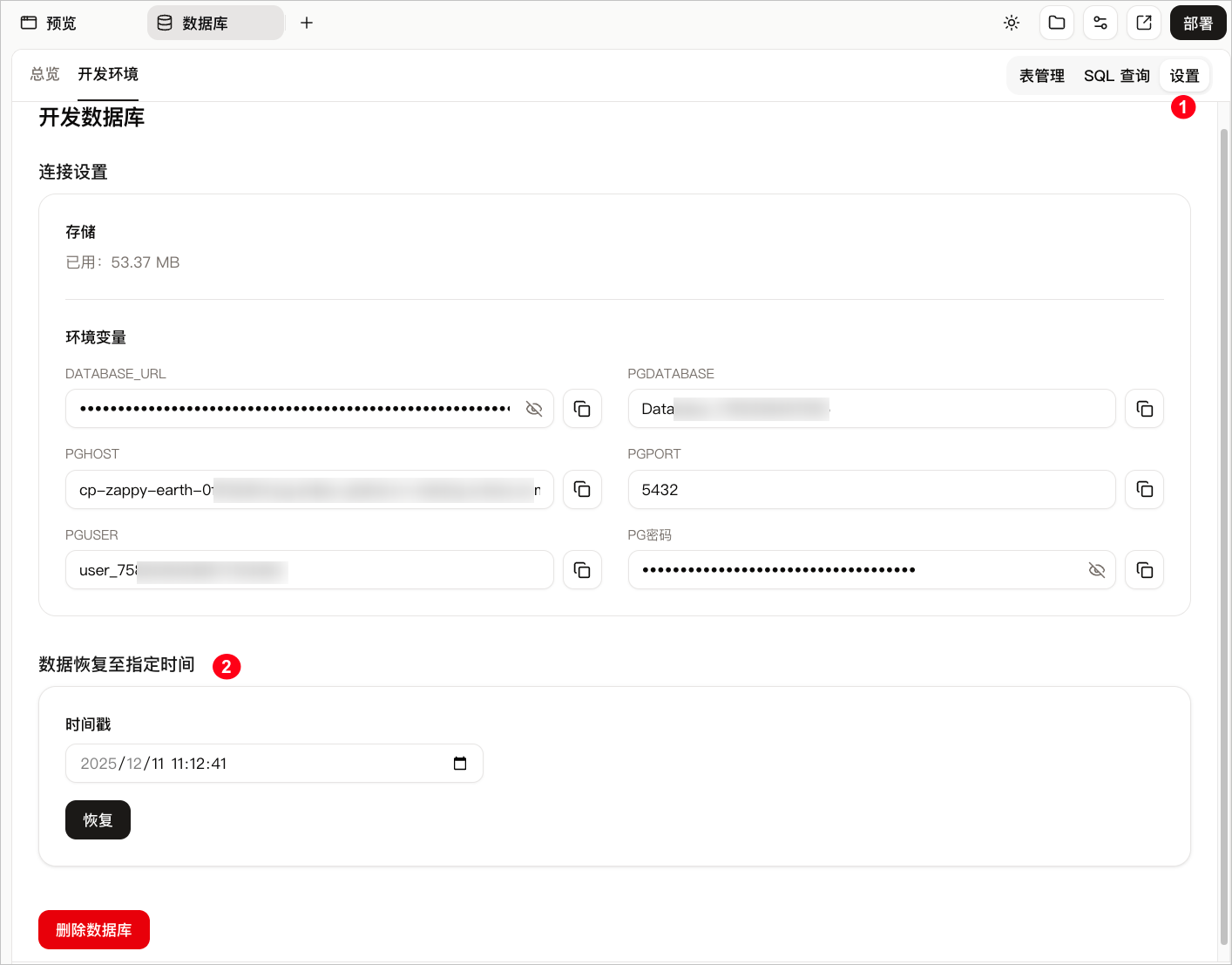Open the 表管理 tab
This screenshot has width=1232, height=965.
(1042, 76)
